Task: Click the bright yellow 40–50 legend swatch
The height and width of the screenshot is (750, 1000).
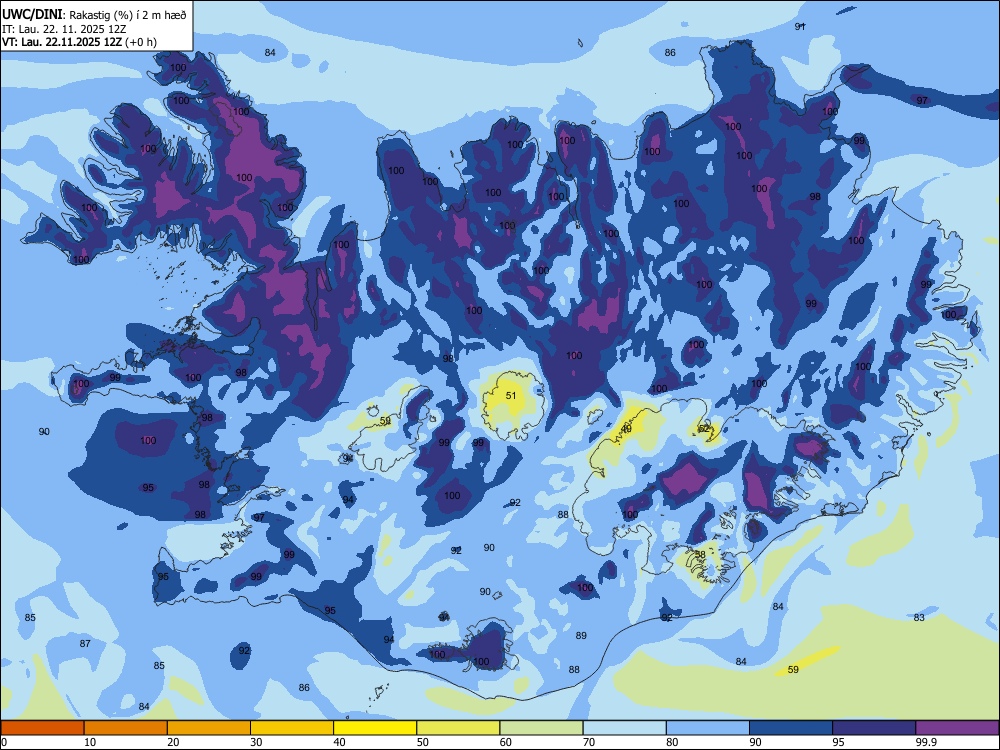Action: pyautogui.click(x=375, y=728)
